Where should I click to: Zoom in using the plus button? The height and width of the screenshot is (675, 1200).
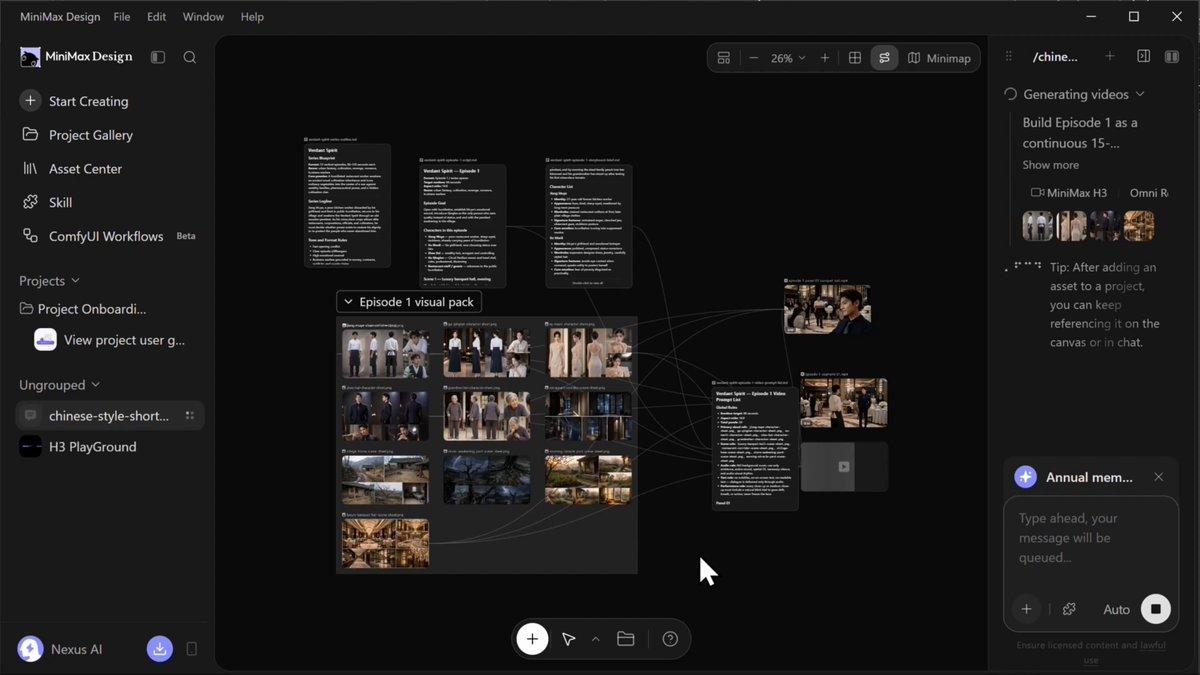point(825,58)
